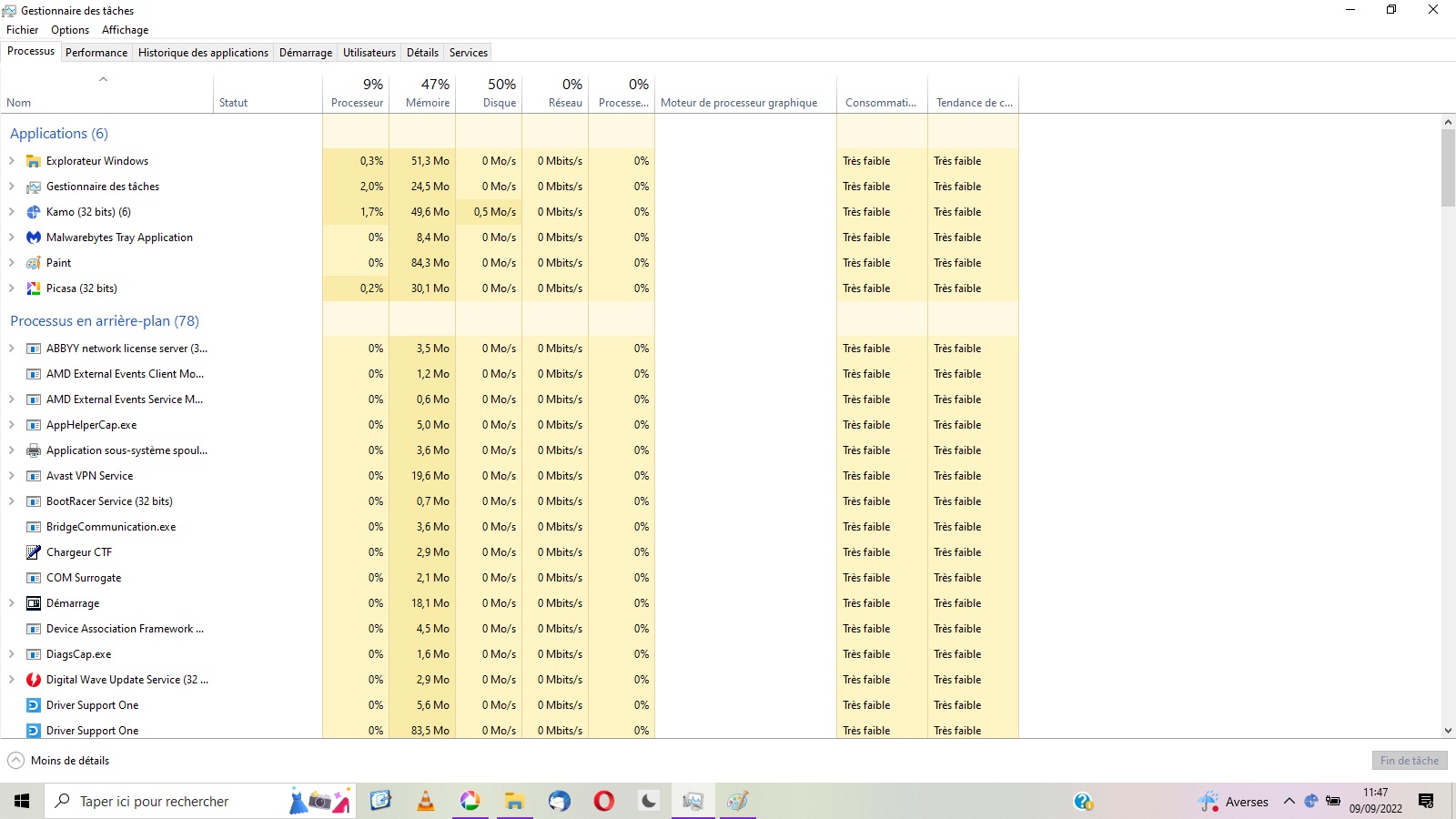Click the Démarrage process icon

coord(34,603)
